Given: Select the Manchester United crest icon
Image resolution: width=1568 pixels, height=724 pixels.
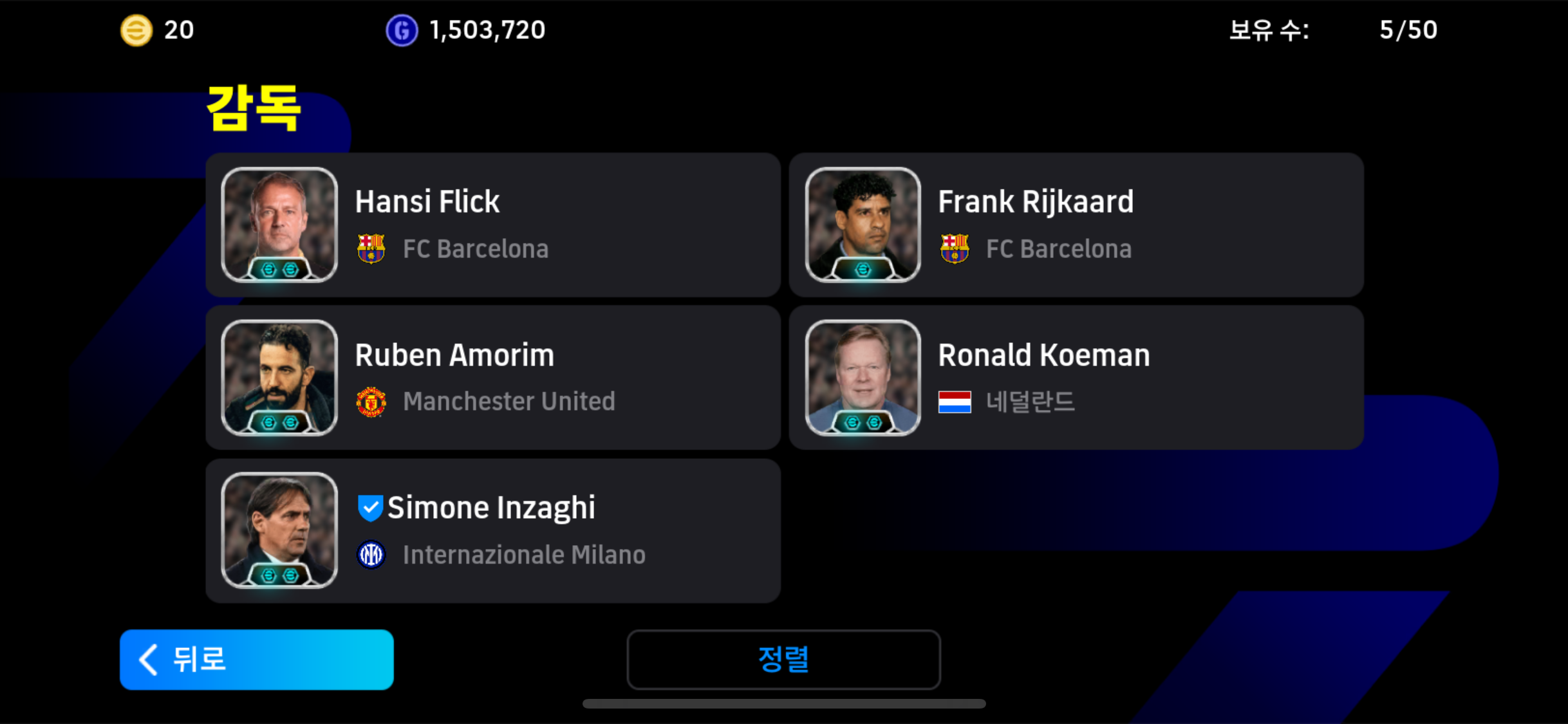Looking at the screenshot, I should click(x=371, y=402).
